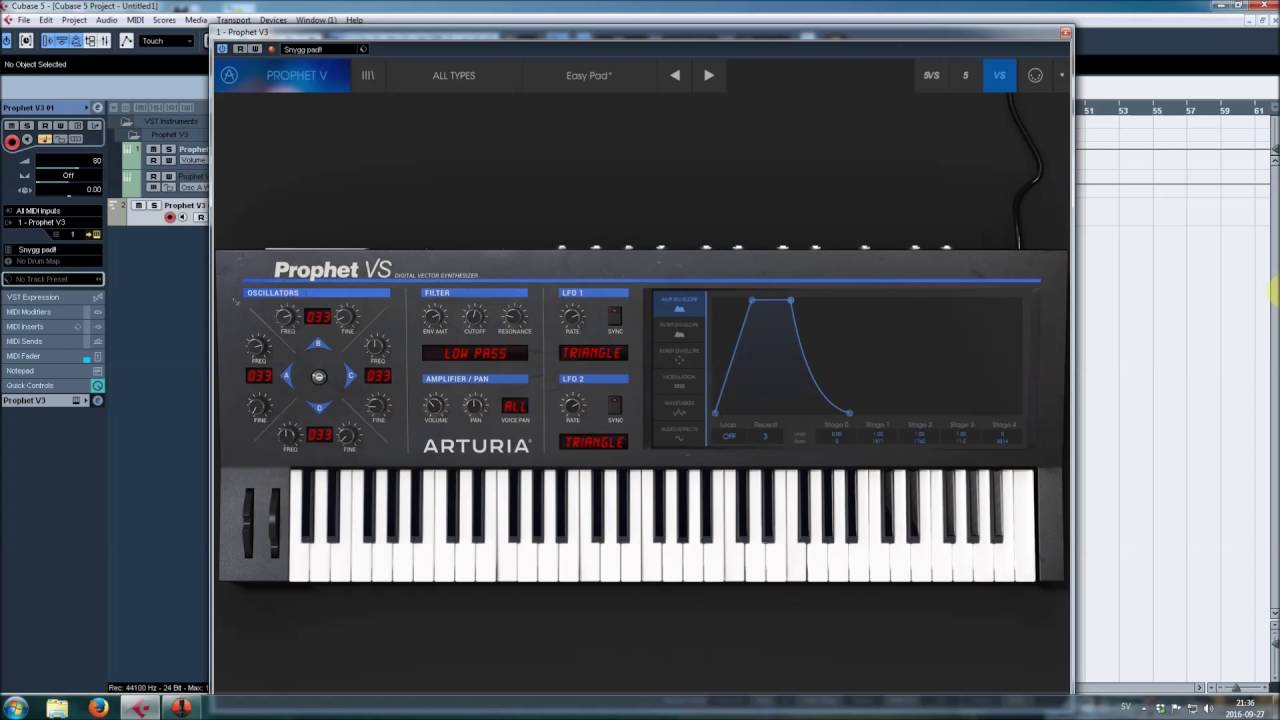Go to the previous preset arrow
The width and height of the screenshot is (1280, 720).
pyautogui.click(x=675, y=75)
